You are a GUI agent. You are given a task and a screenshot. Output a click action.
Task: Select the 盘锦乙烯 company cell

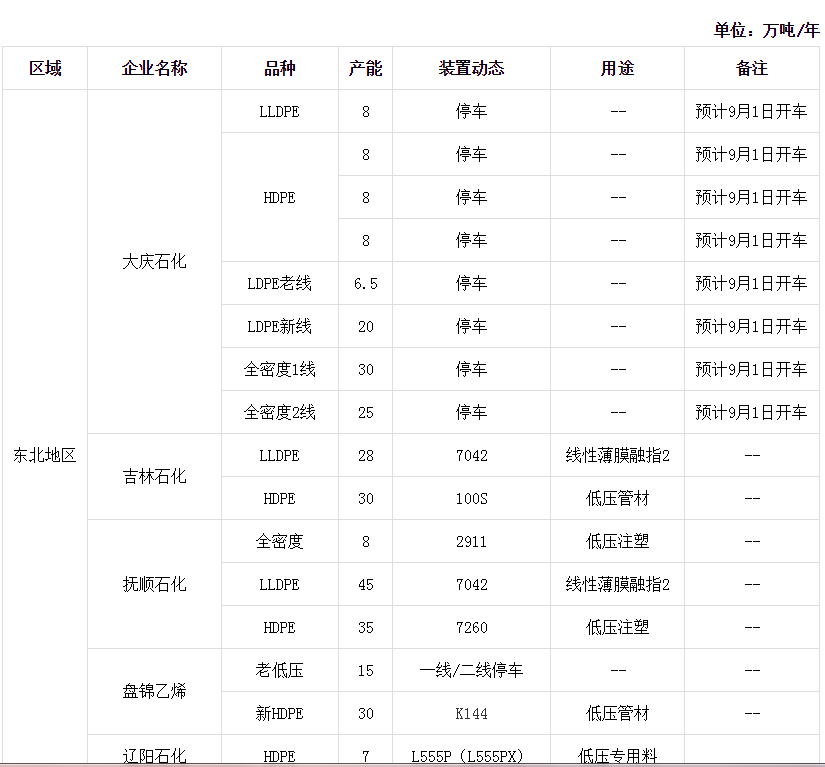[x=154, y=691]
